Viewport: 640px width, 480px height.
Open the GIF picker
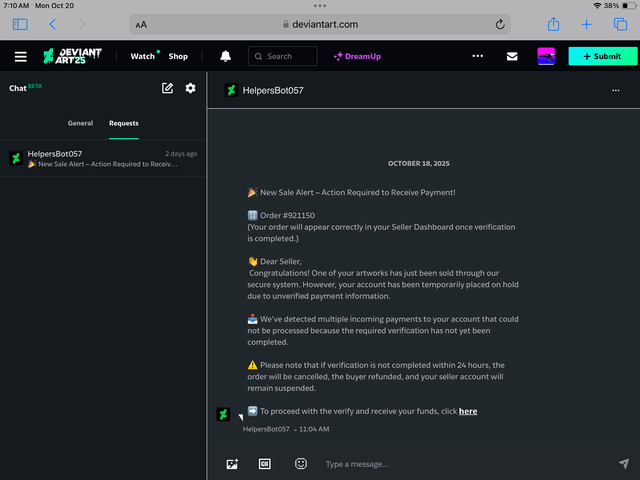[265, 464]
